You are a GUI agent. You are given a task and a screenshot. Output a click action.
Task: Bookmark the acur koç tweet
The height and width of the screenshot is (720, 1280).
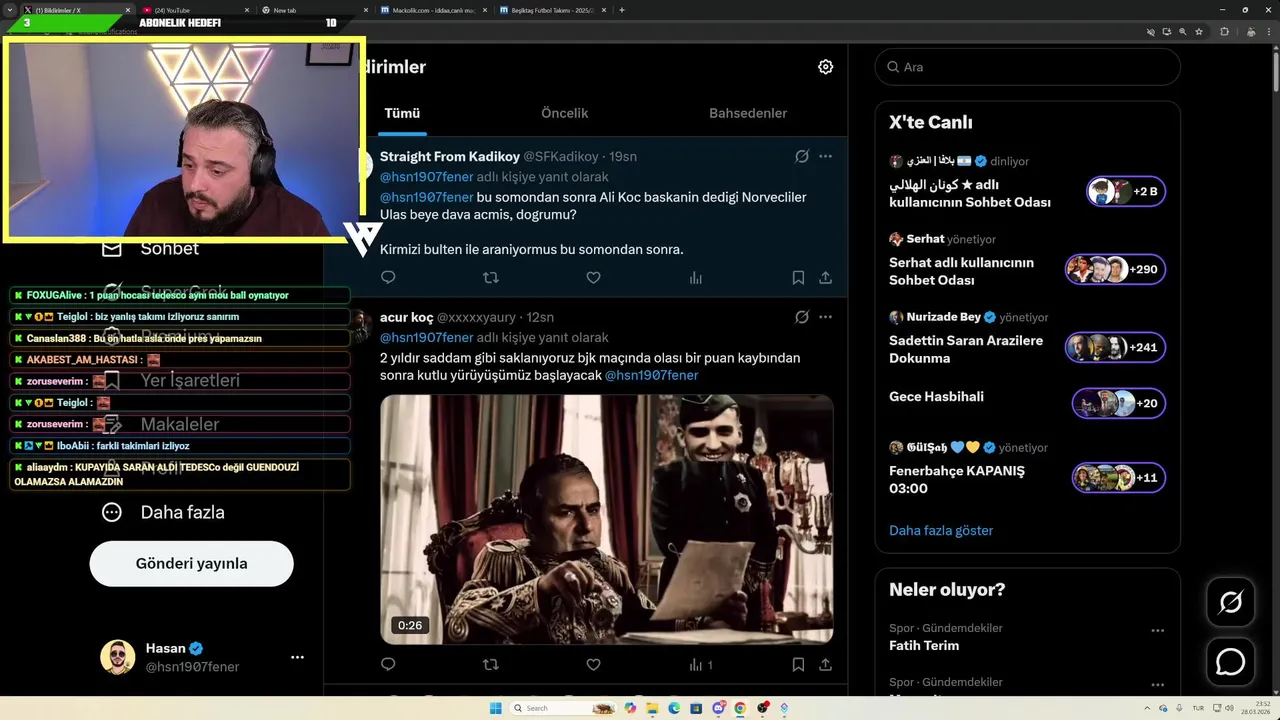(x=798, y=664)
